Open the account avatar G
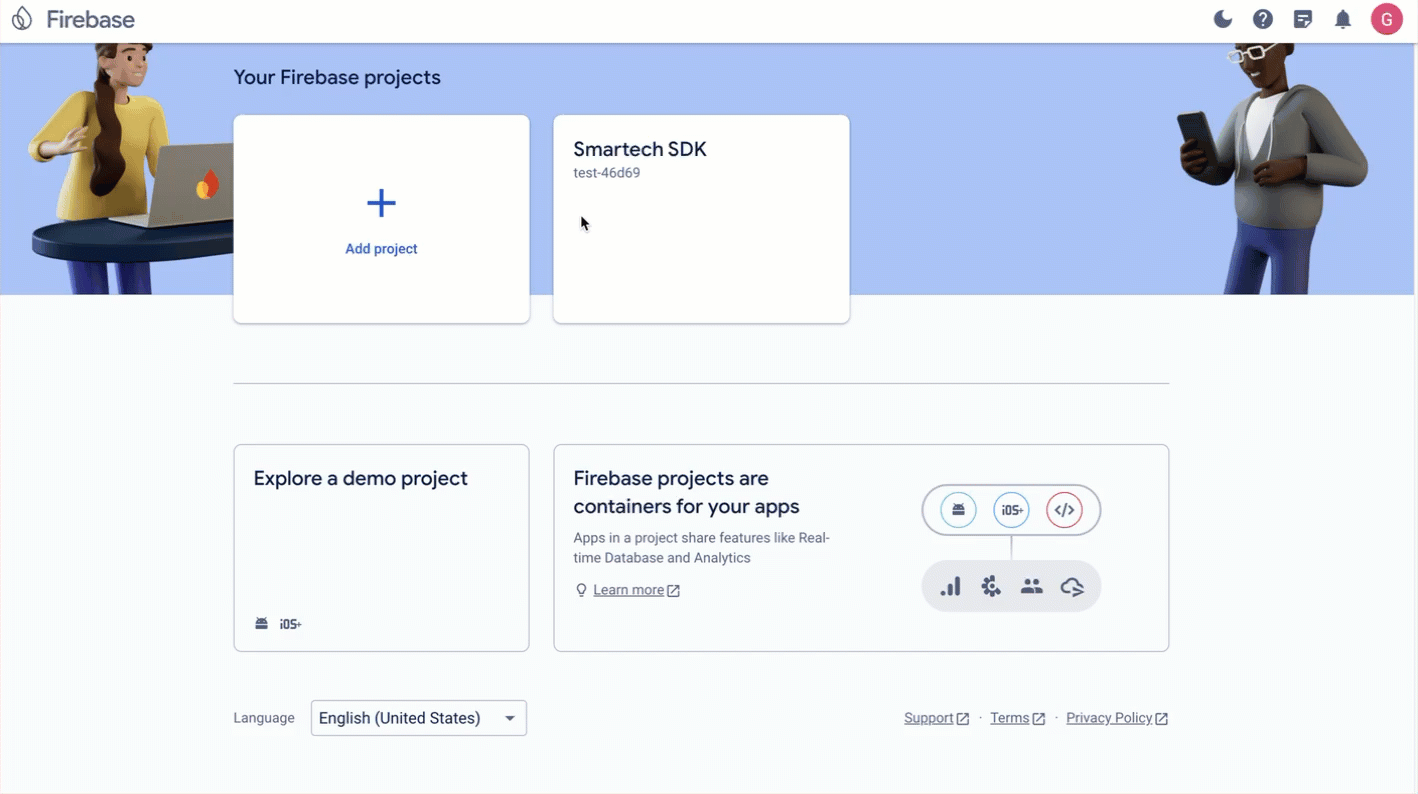1418x794 pixels. 1386,19
